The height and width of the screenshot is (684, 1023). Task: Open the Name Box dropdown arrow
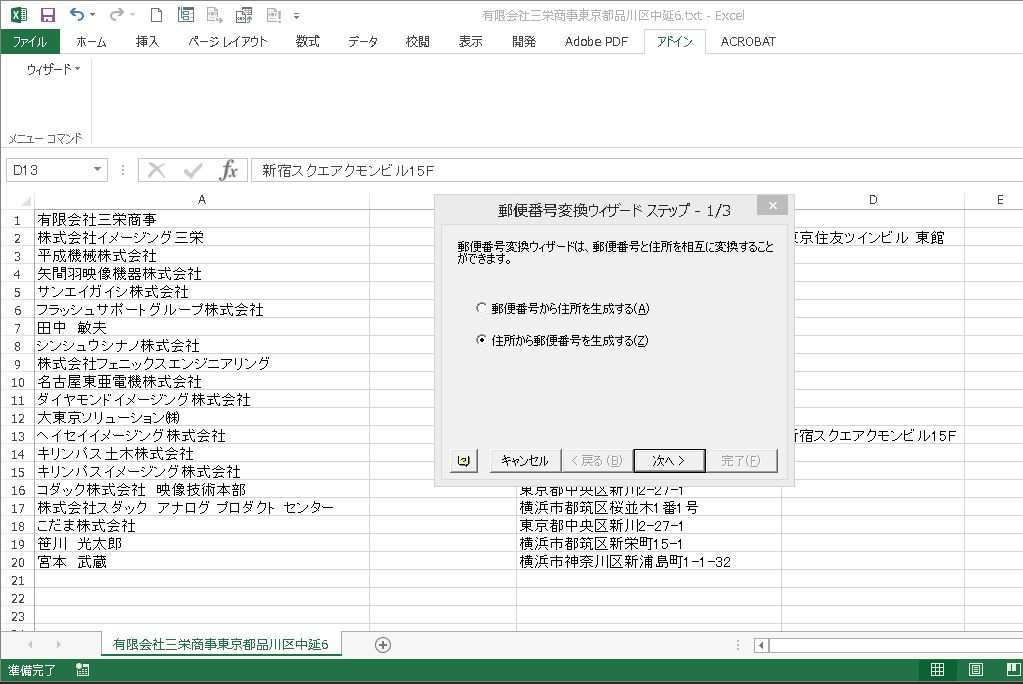[97, 170]
